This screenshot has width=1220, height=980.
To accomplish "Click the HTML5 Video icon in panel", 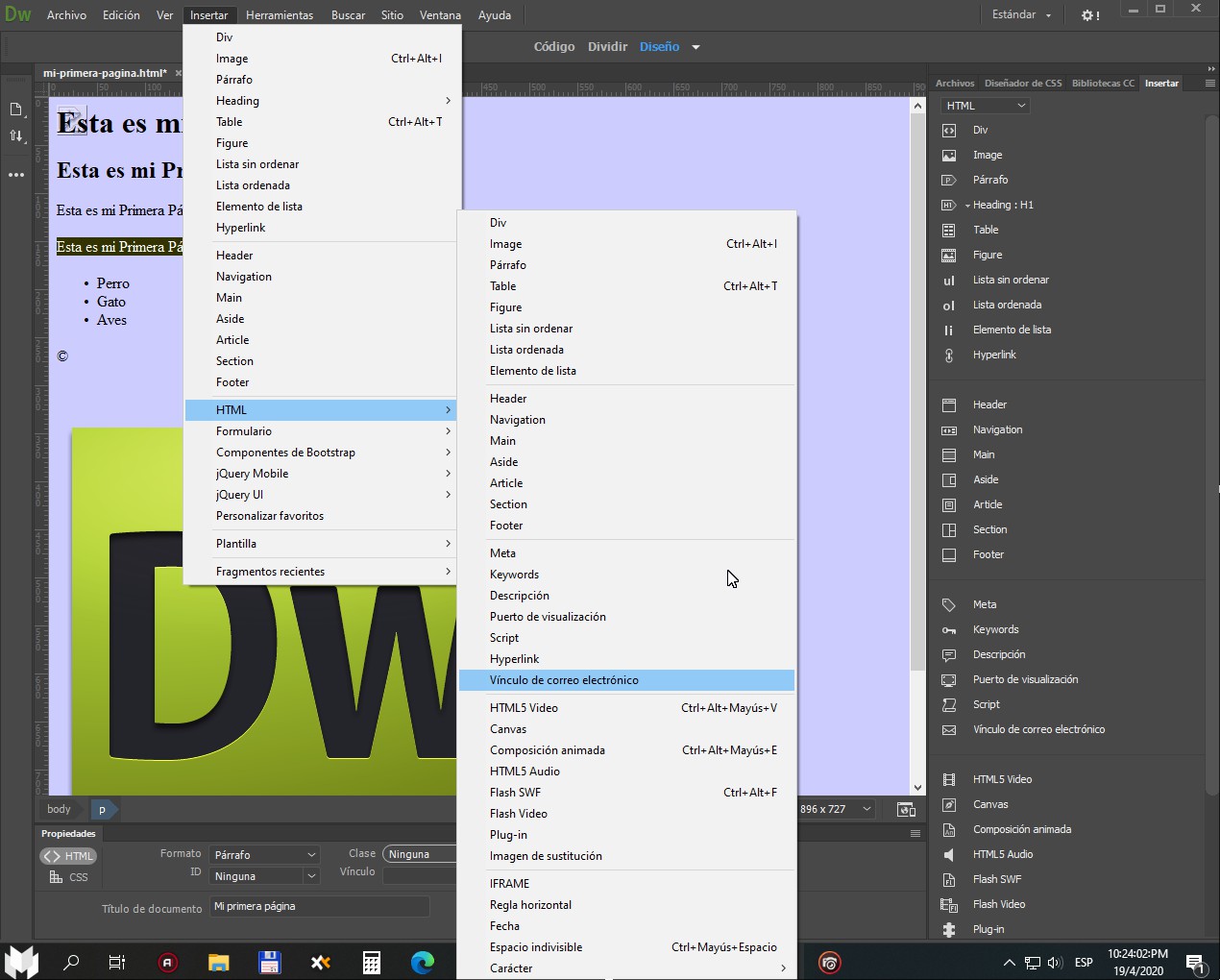I will coord(949,779).
